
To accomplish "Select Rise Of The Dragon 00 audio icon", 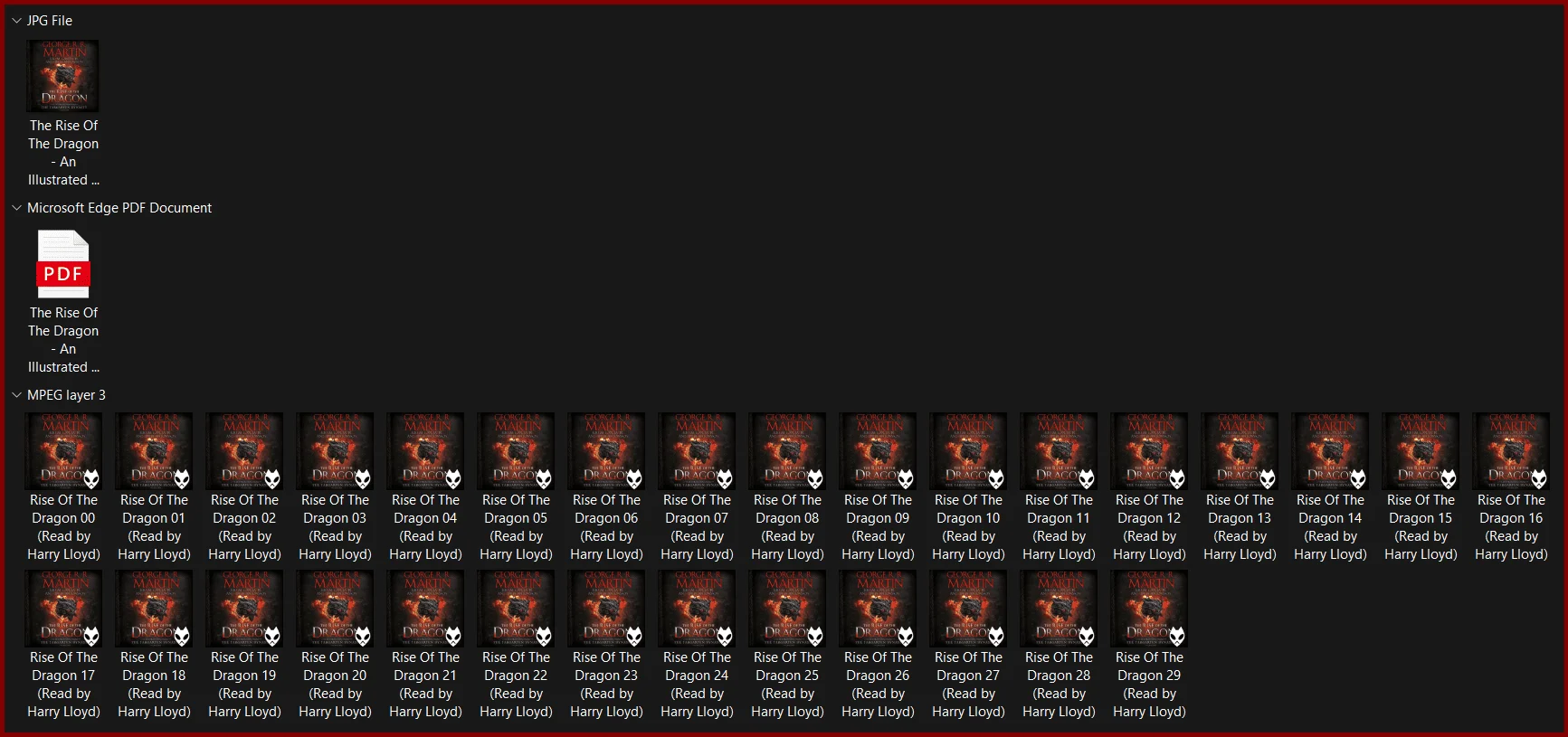I will [63, 451].
